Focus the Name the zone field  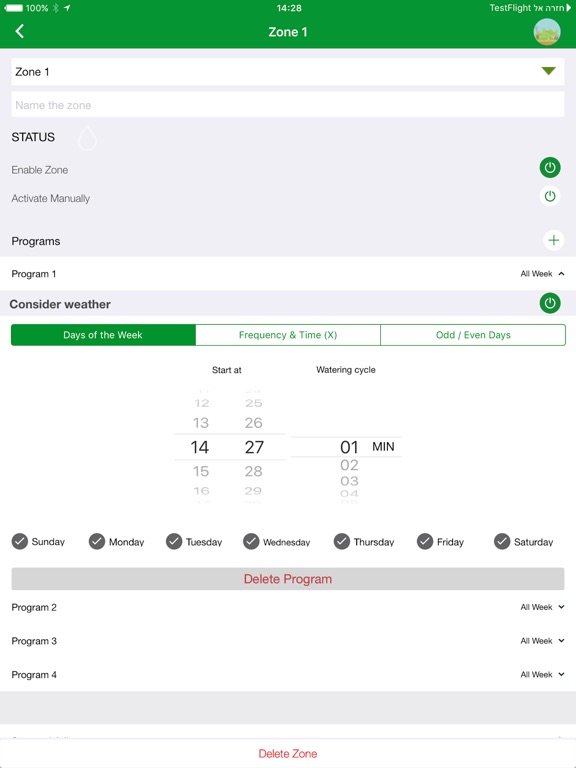pyautogui.click(x=288, y=105)
